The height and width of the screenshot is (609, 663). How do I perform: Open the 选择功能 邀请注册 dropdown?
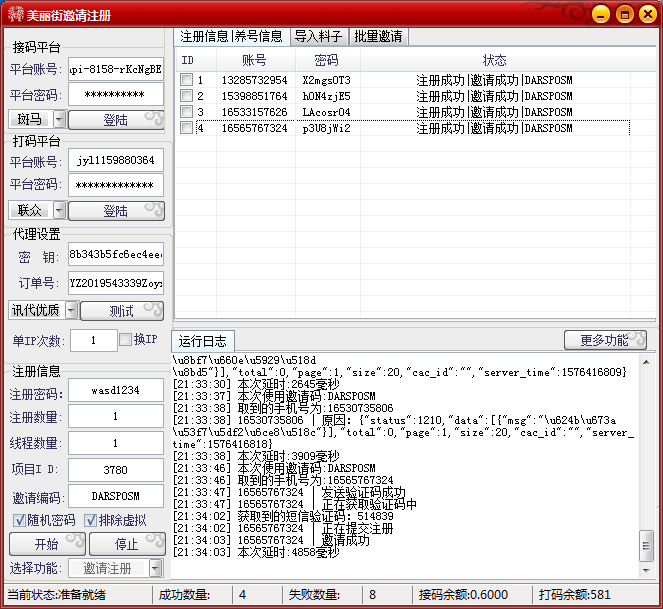156,568
